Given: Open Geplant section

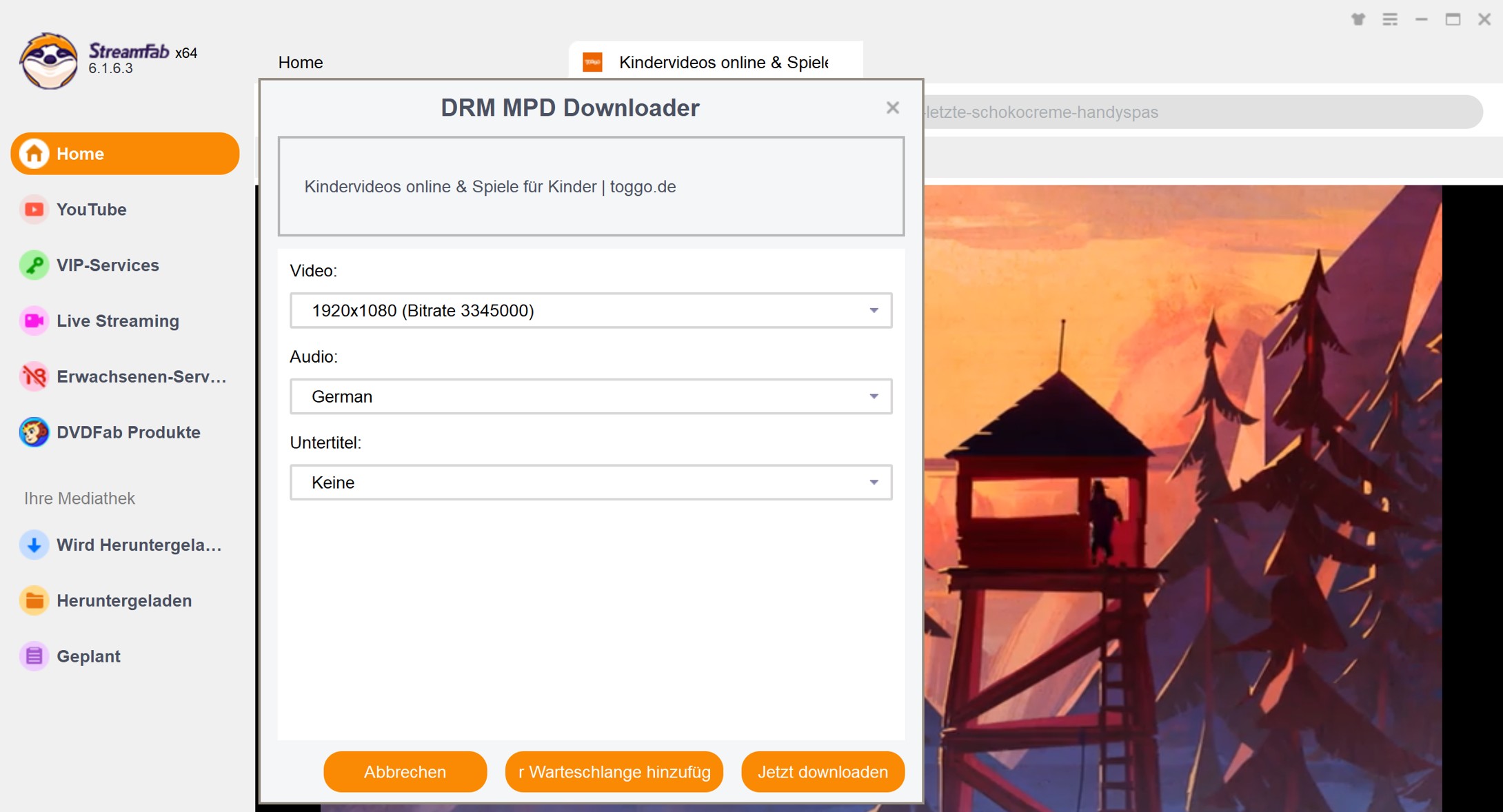Looking at the screenshot, I should (x=125, y=657).
